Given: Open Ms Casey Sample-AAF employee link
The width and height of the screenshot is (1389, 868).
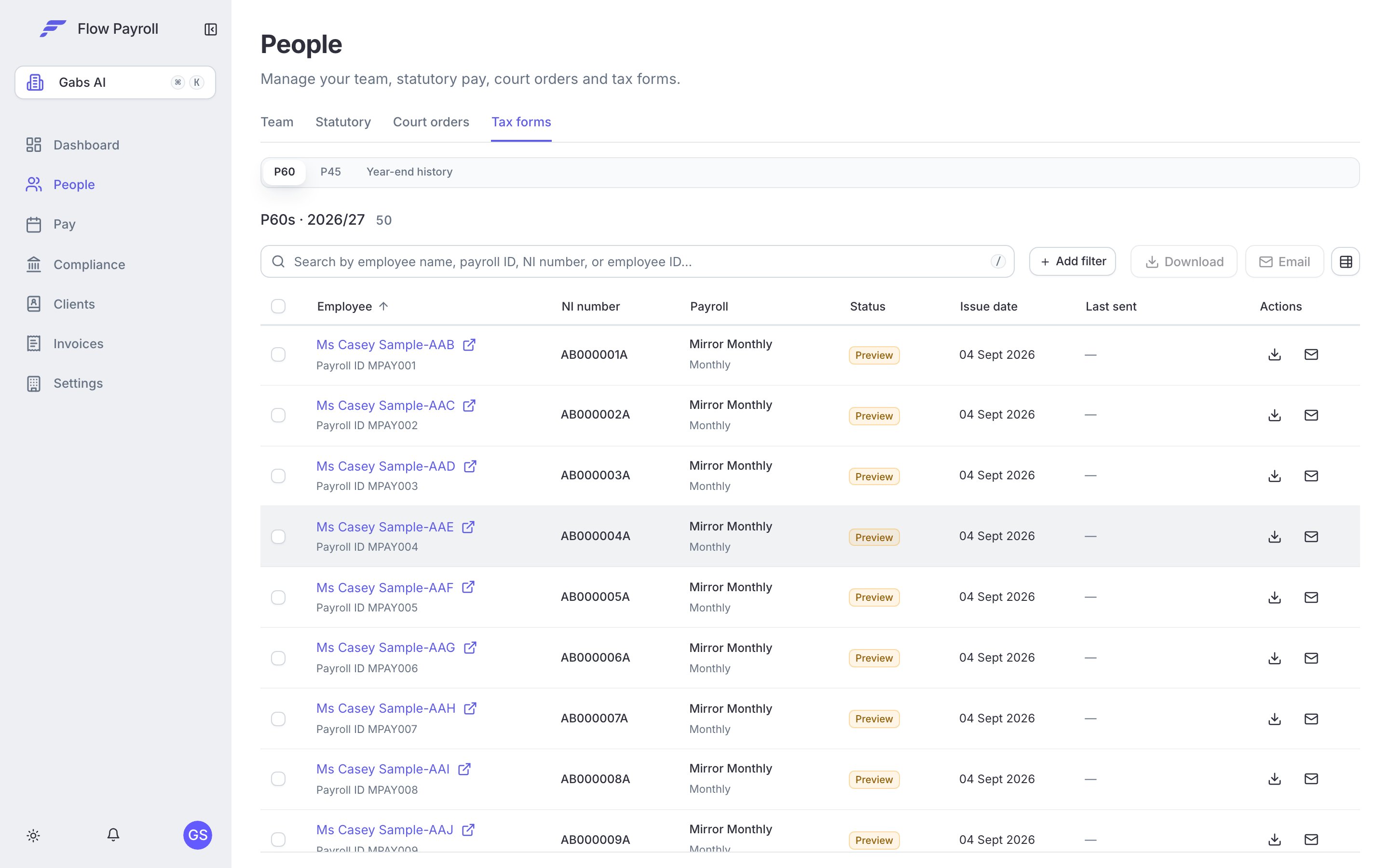Looking at the screenshot, I should point(384,588).
